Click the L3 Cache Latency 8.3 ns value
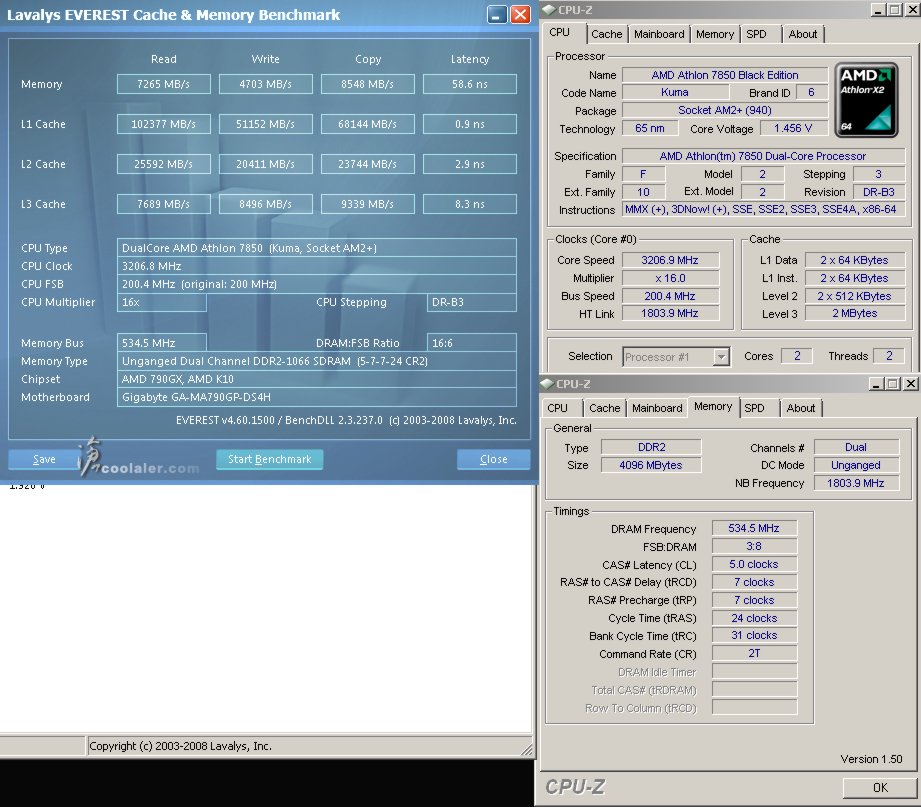Screen dimensions: 921x807 [x=470, y=204]
